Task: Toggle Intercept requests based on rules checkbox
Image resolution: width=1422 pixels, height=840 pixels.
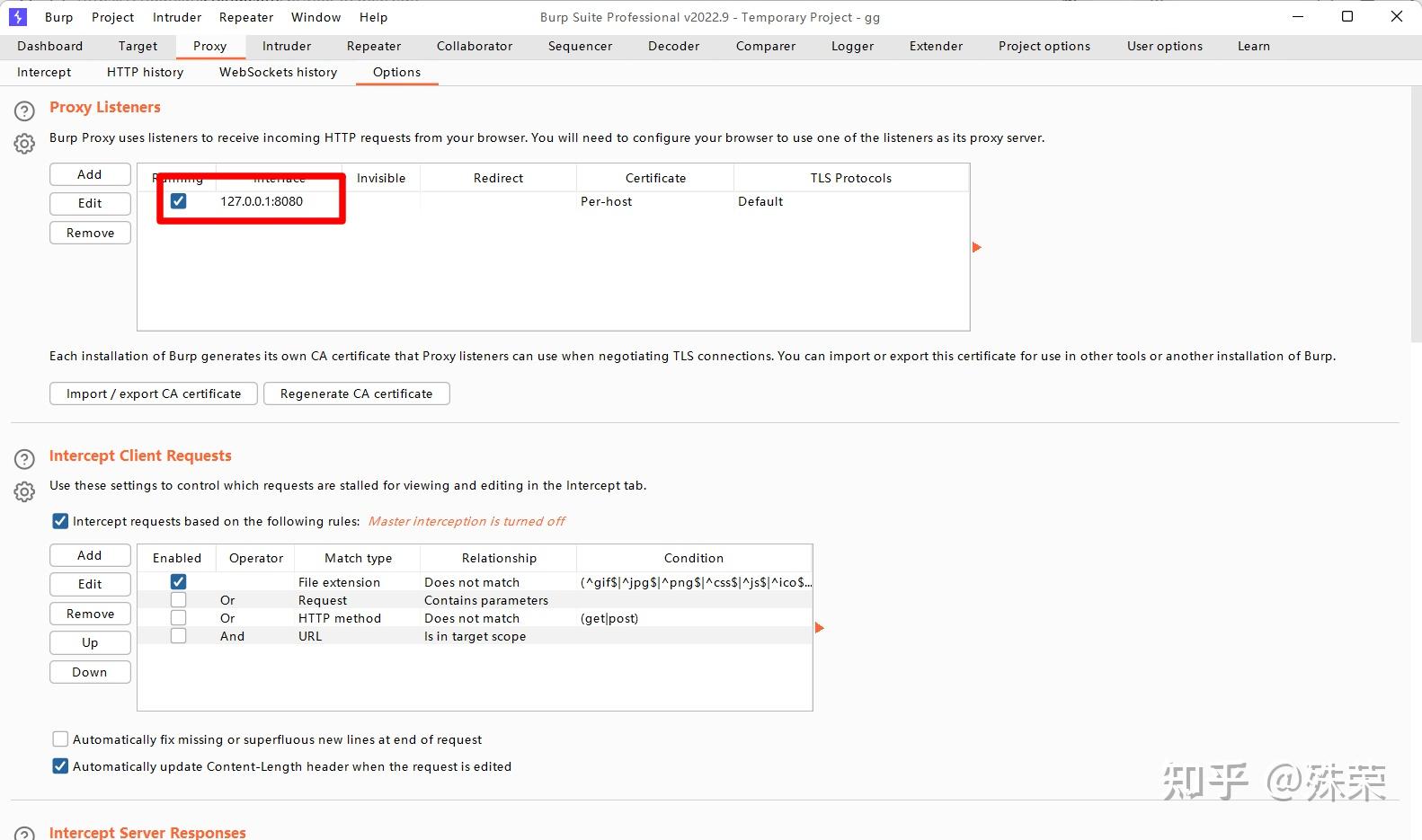Action: [x=60, y=521]
